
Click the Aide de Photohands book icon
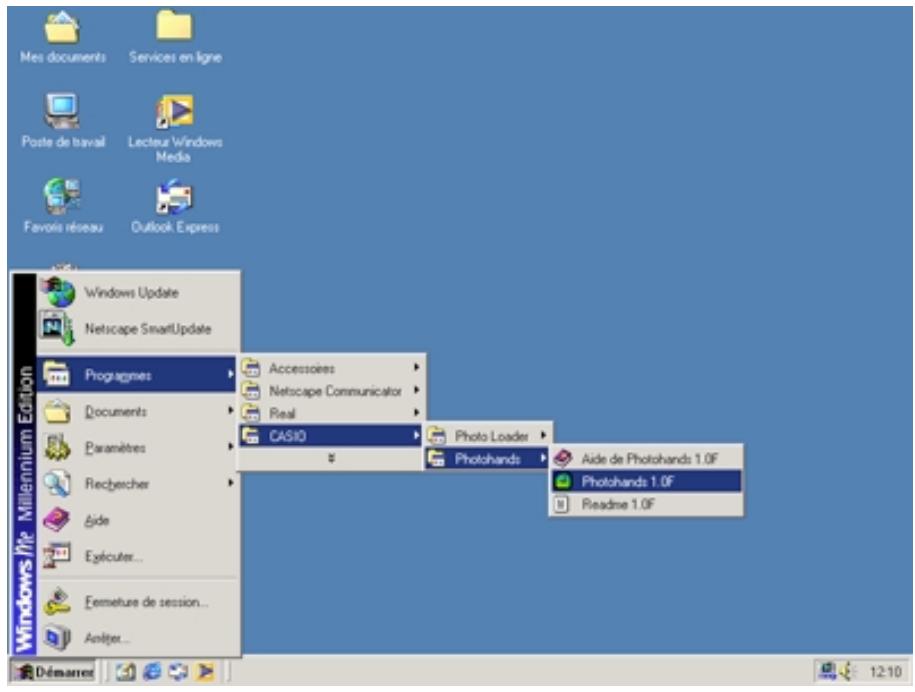click(563, 459)
